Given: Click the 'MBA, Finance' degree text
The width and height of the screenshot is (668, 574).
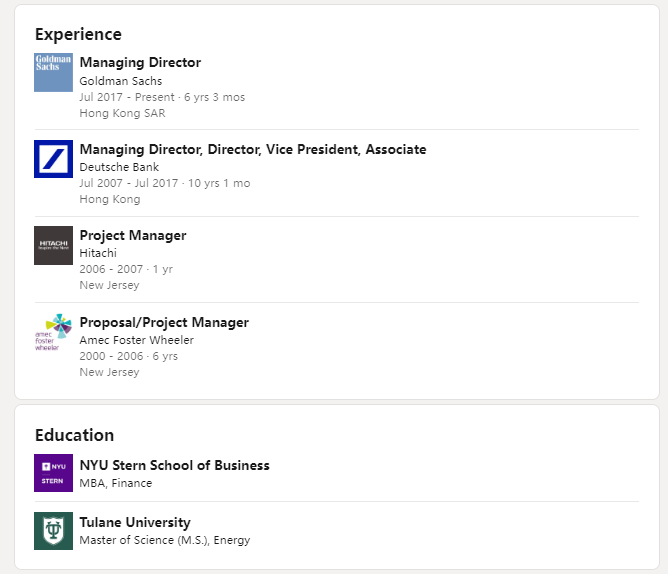Looking at the screenshot, I should click(x=116, y=483).
